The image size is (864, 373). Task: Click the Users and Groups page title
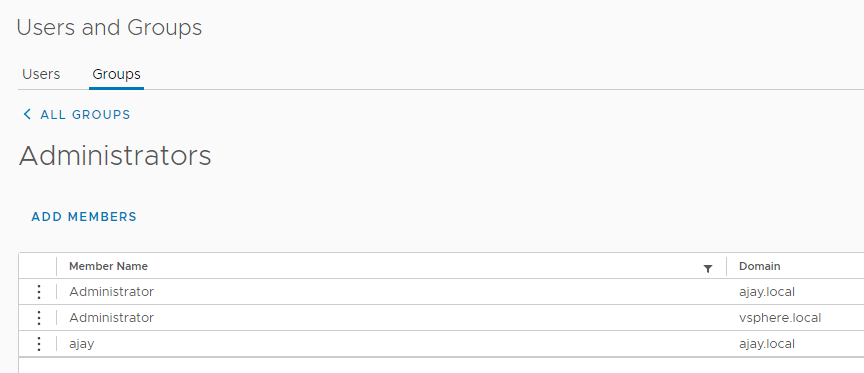(109, 28)
